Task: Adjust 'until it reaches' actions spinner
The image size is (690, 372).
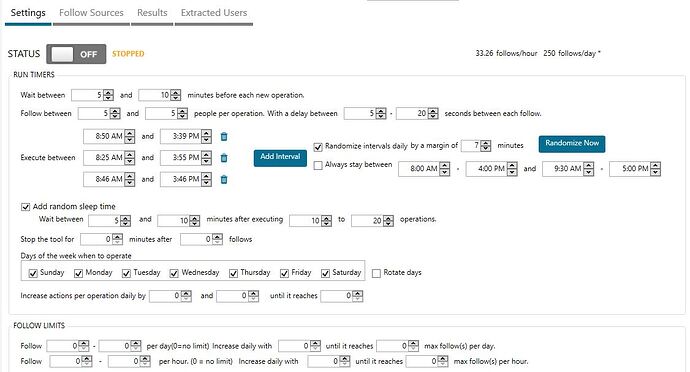Action: 342,296
